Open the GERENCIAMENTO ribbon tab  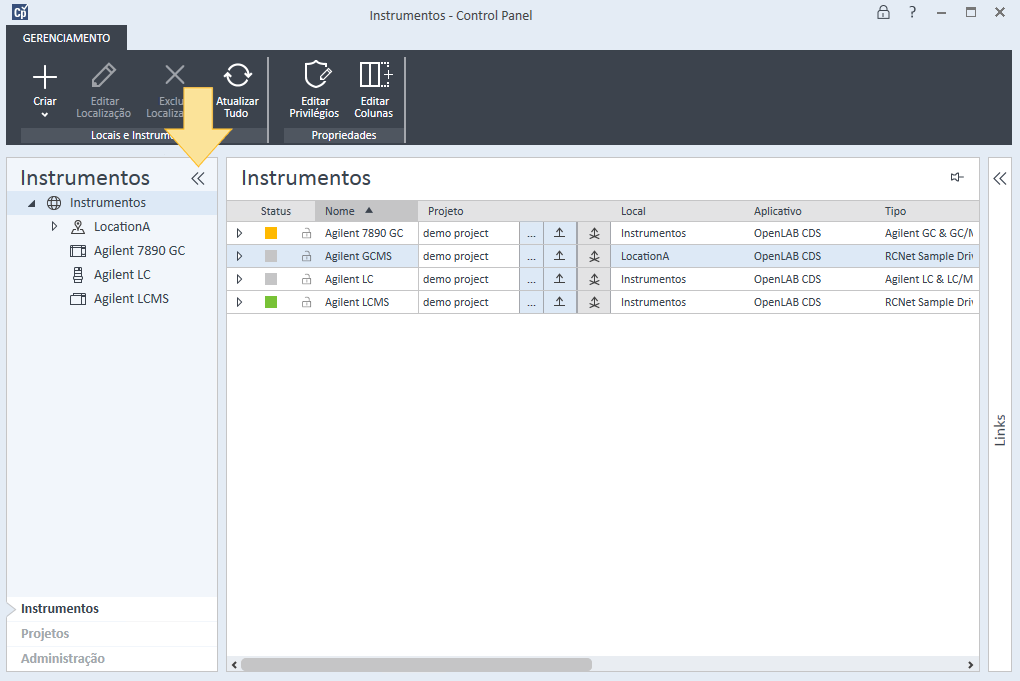pos(66,38)
